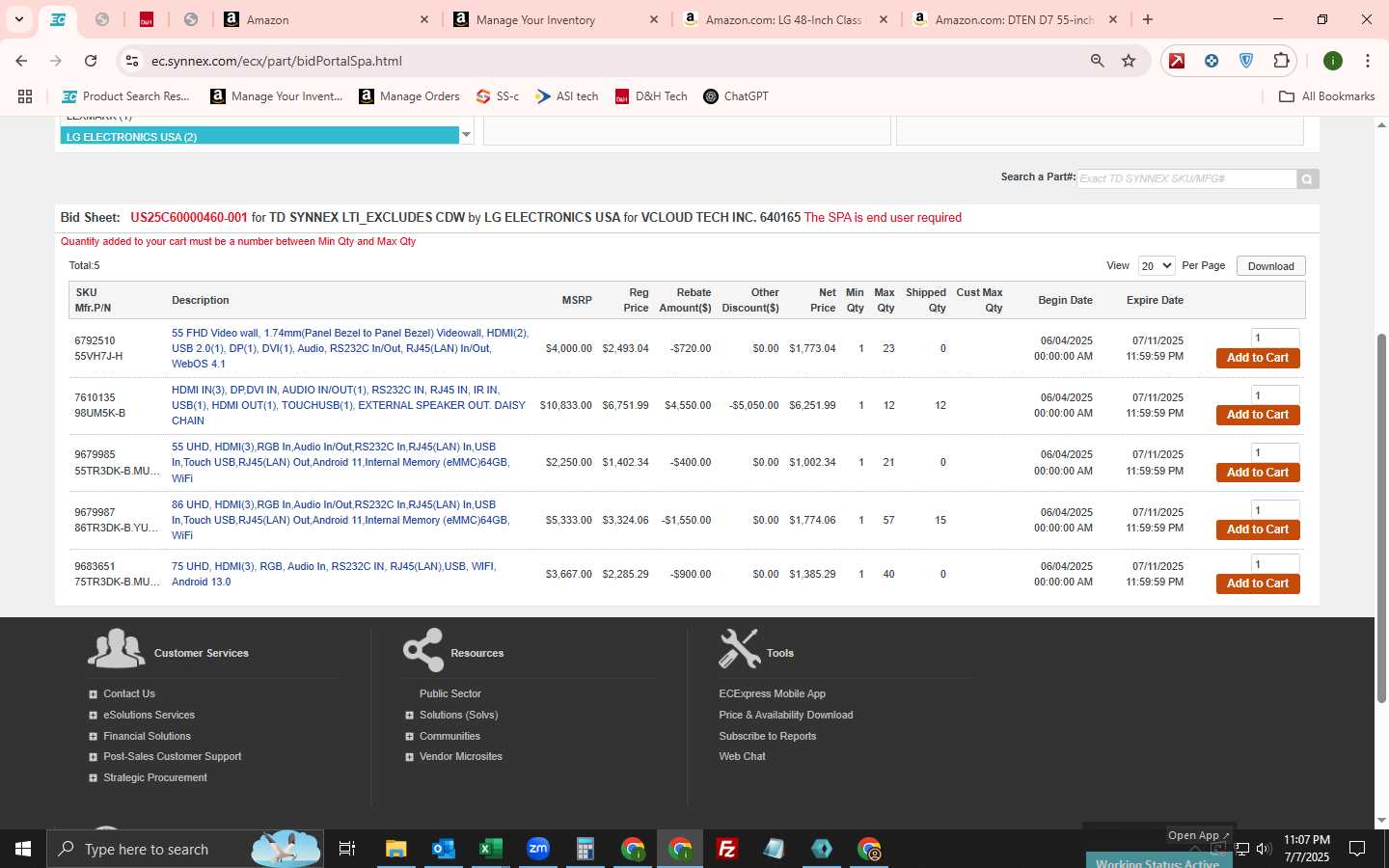The height and width of the screenshot is (868, 1389).
Task: Open the apps grid in bookmarks bar
Action: (25, 96)
